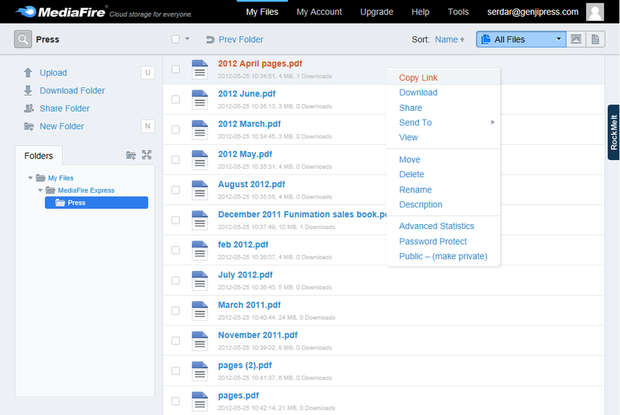Click the New Folder icon
Image resolution: width=620 pixels, height=415 pixels.
[28, 126]
